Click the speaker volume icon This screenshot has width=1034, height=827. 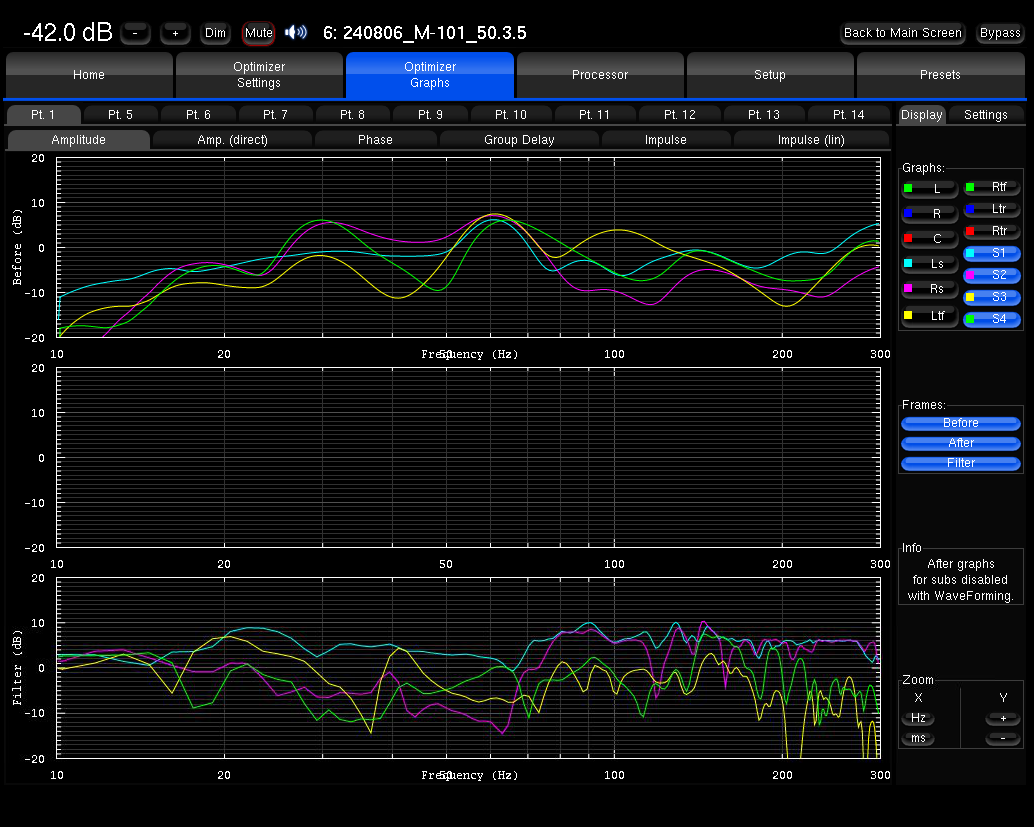[x=295, y=33]
